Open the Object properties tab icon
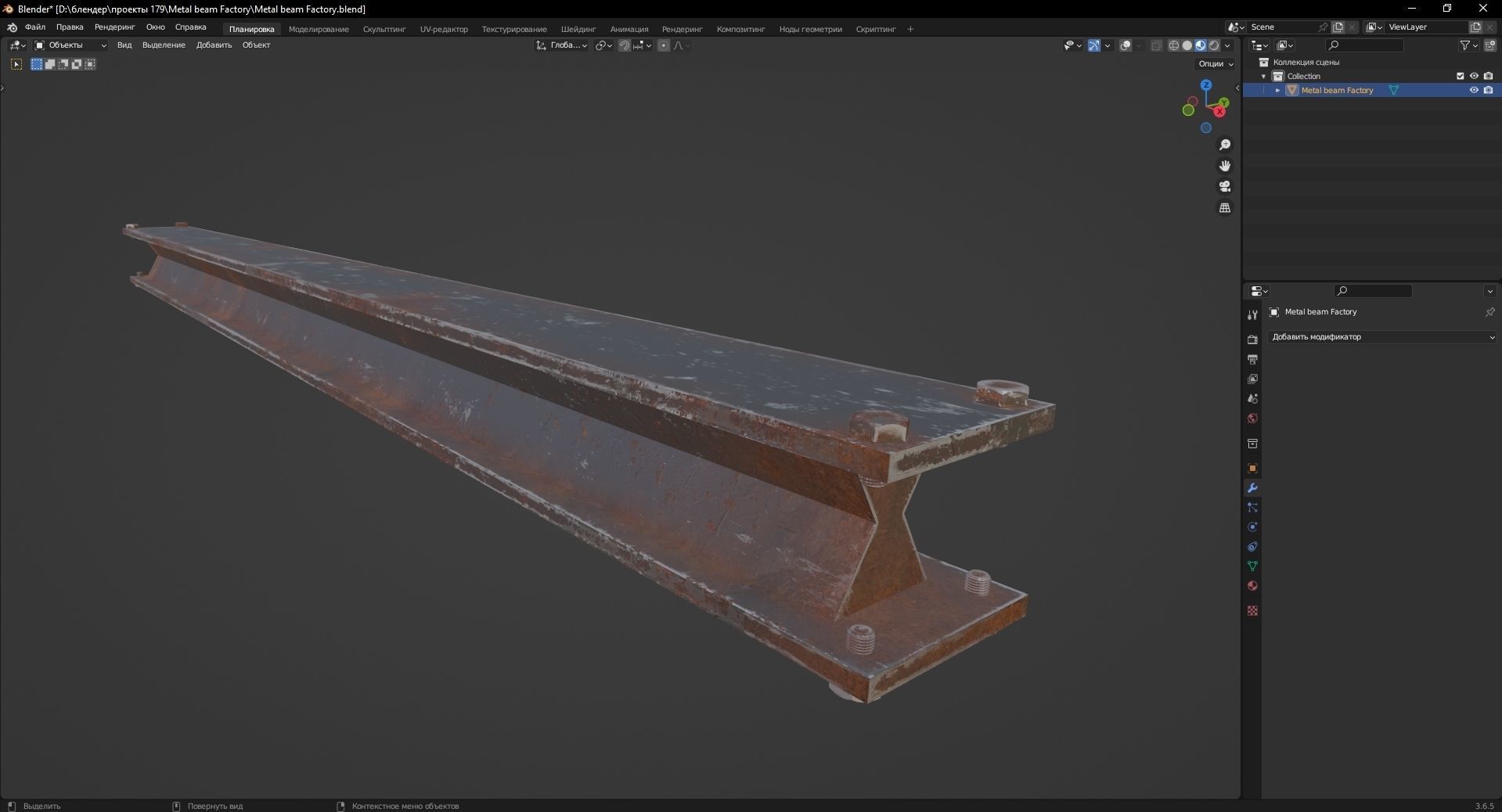Image resolution: width=1502 pixels, height=812 pixels. [x=1252, y=469]
